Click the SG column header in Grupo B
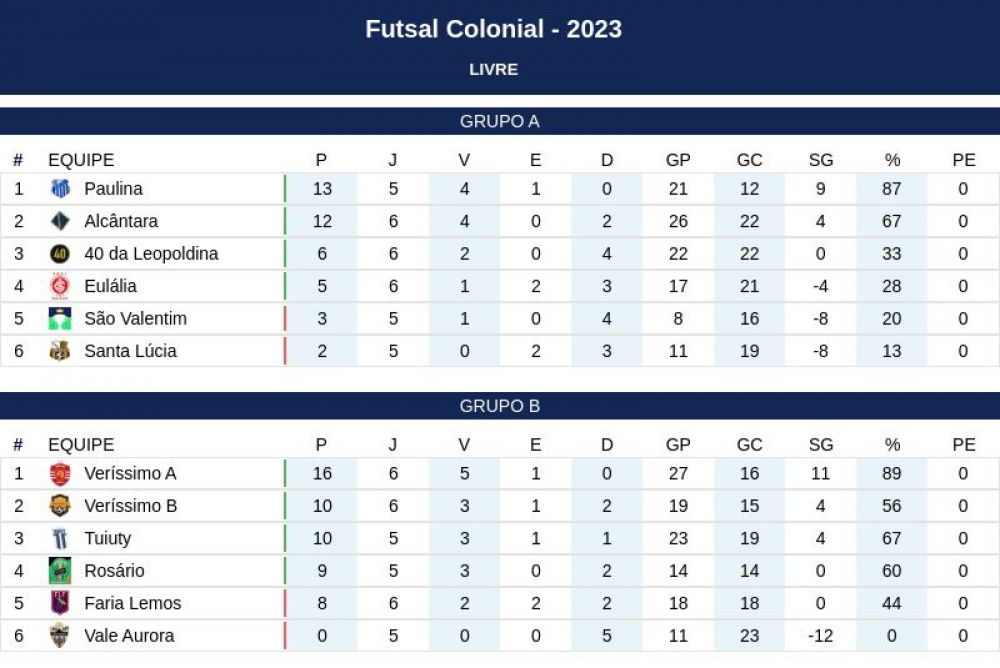The width and height of the screenshot is (1000, 668). [821, 445]
